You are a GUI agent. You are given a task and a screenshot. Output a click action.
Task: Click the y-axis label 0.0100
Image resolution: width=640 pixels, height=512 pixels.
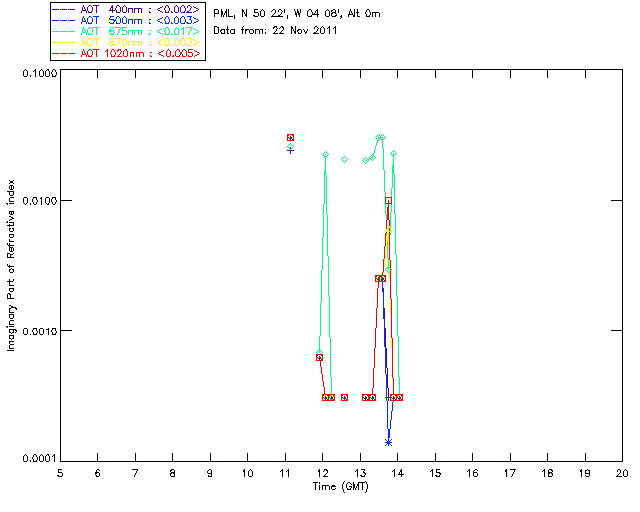pos(40,200)
